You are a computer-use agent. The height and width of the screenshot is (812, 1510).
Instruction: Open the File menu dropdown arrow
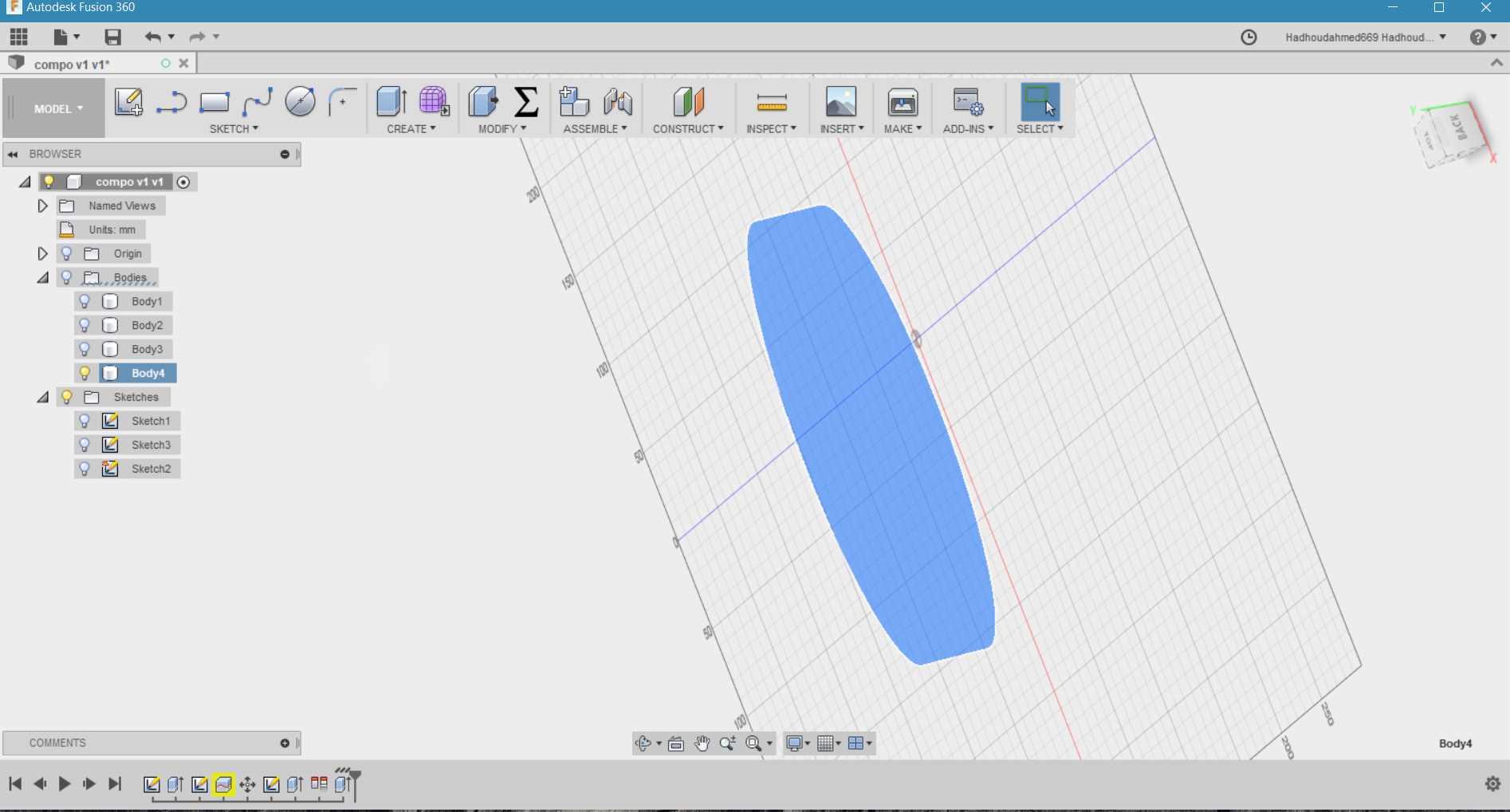pos(77,37)
